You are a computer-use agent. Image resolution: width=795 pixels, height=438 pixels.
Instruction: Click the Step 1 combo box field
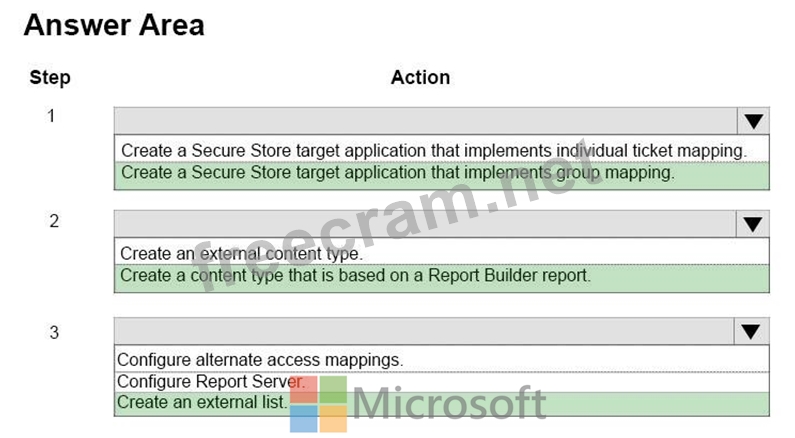coord(427,121)
